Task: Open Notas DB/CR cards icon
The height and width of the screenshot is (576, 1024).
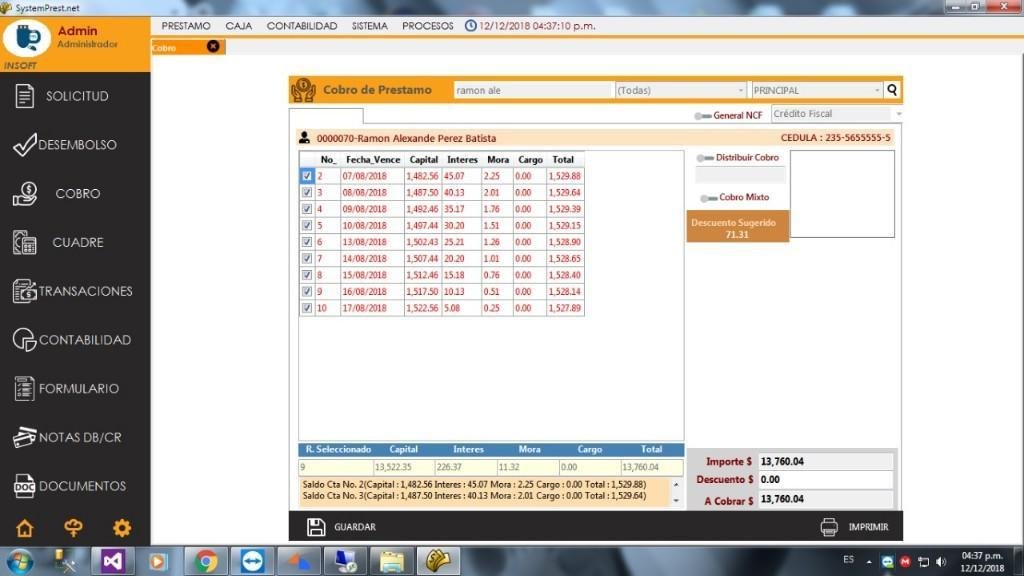Action: [24, 437]
